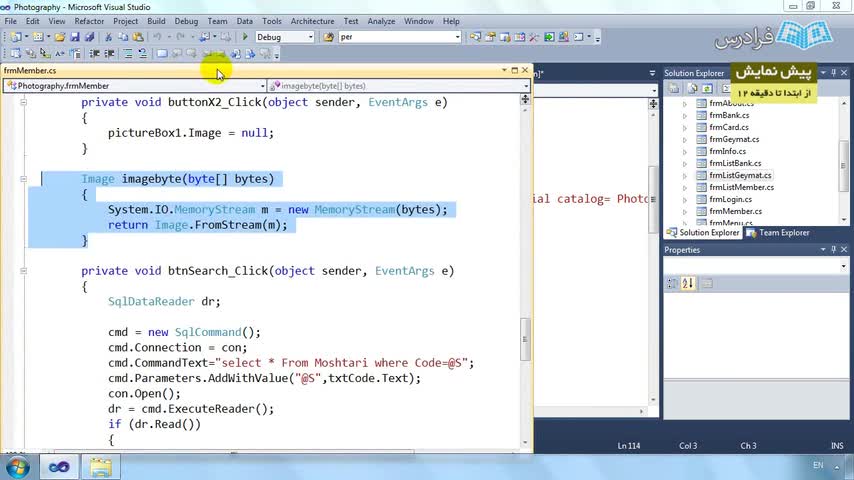Click the code editor vertical scrollbar thumb
The image size is (854, 480).
525,339
